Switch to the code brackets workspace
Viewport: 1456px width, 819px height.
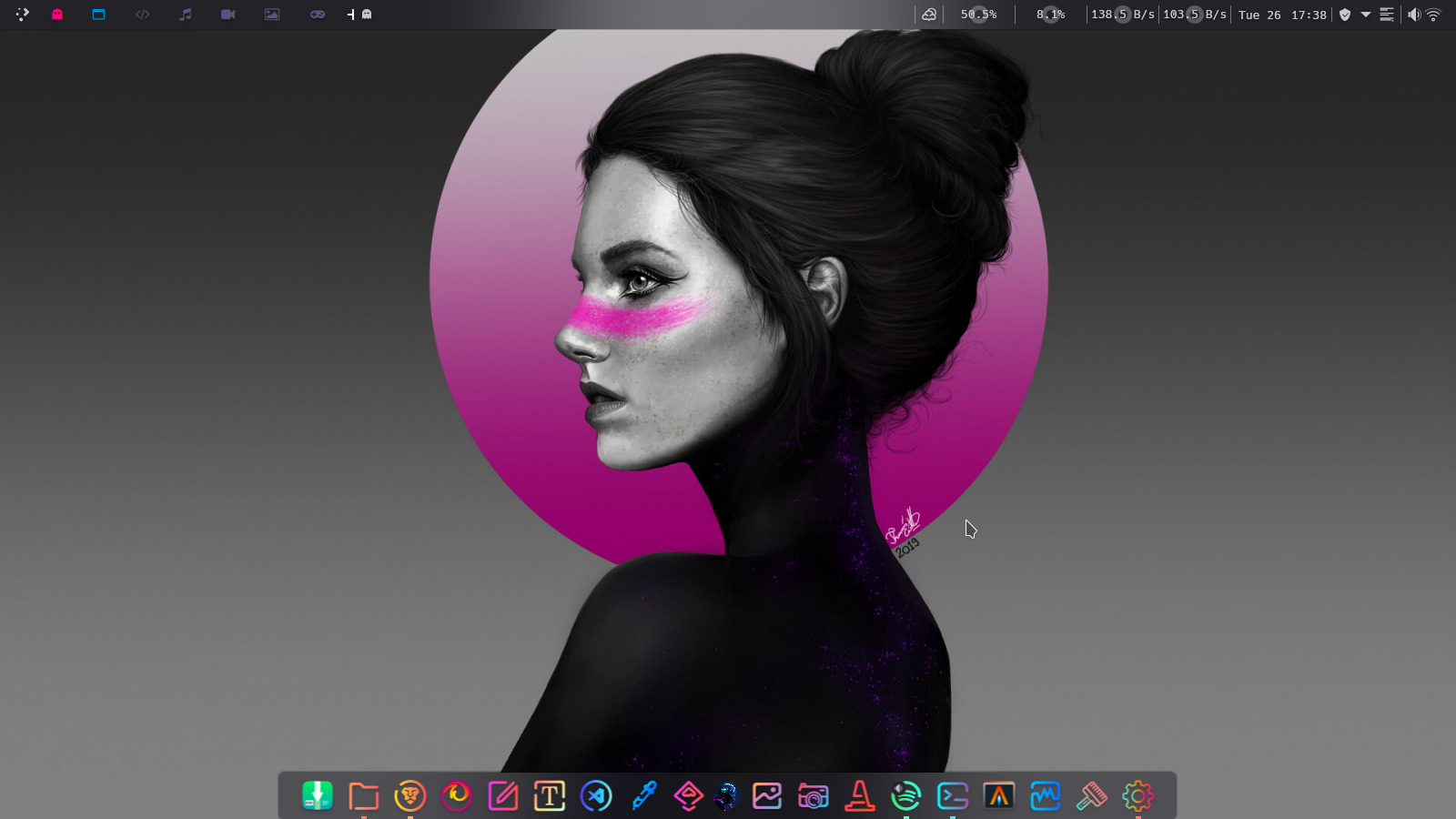[142, 15]
